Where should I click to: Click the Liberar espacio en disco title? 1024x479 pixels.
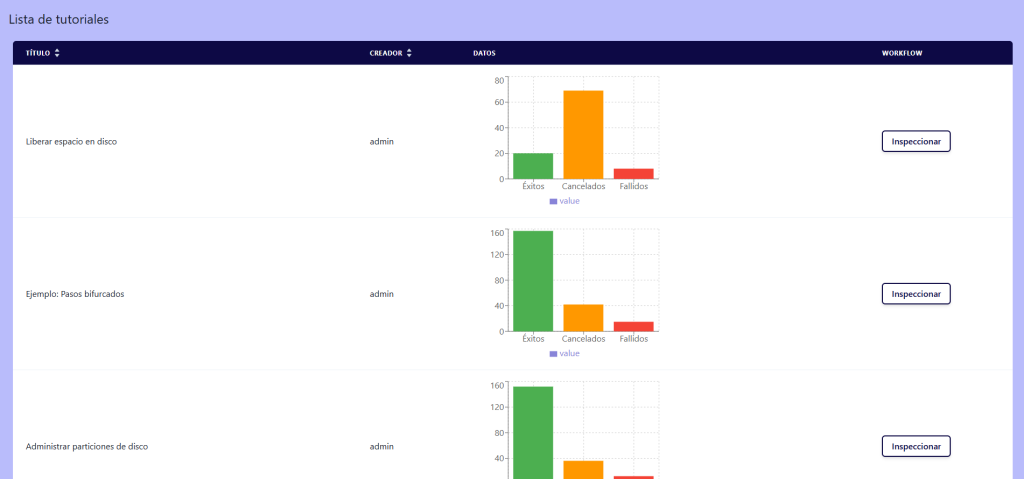[x=71, y=142]
